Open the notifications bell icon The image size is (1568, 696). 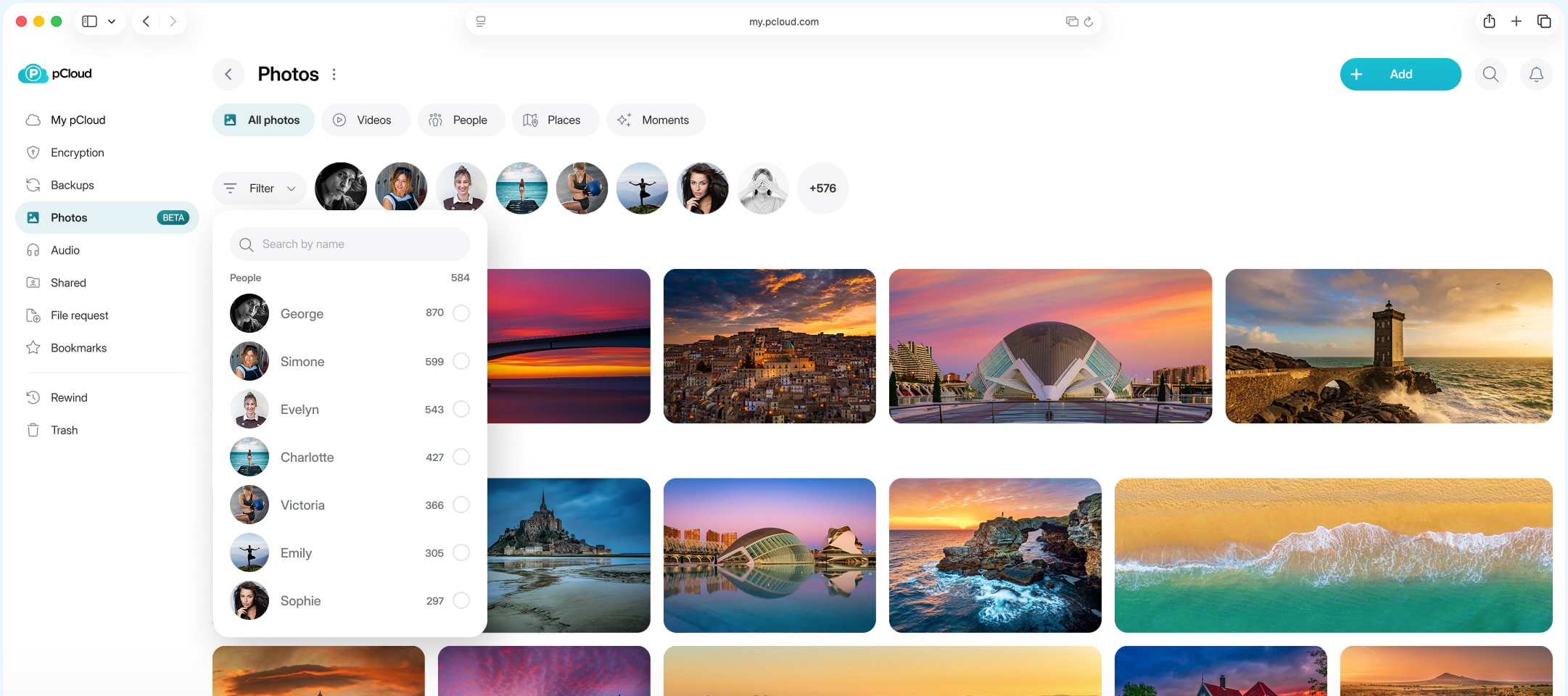(1536, 74)
